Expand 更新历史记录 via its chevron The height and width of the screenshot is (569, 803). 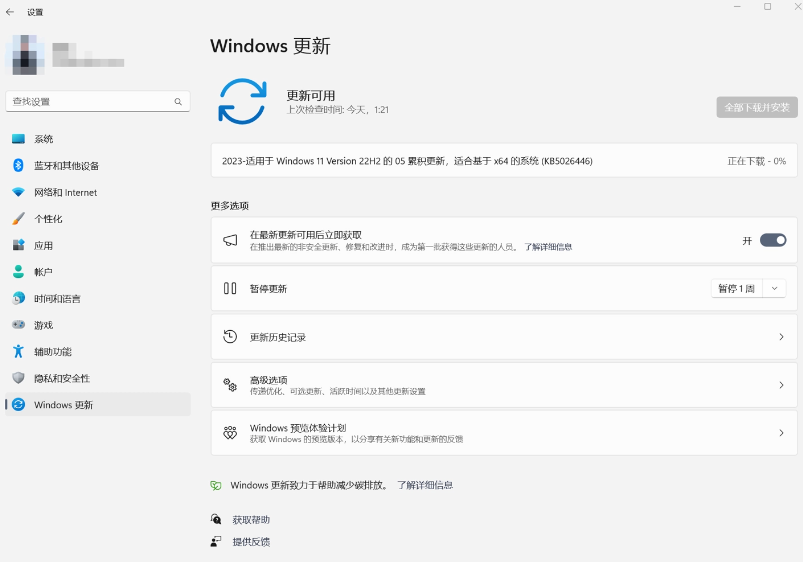[781, 336]
